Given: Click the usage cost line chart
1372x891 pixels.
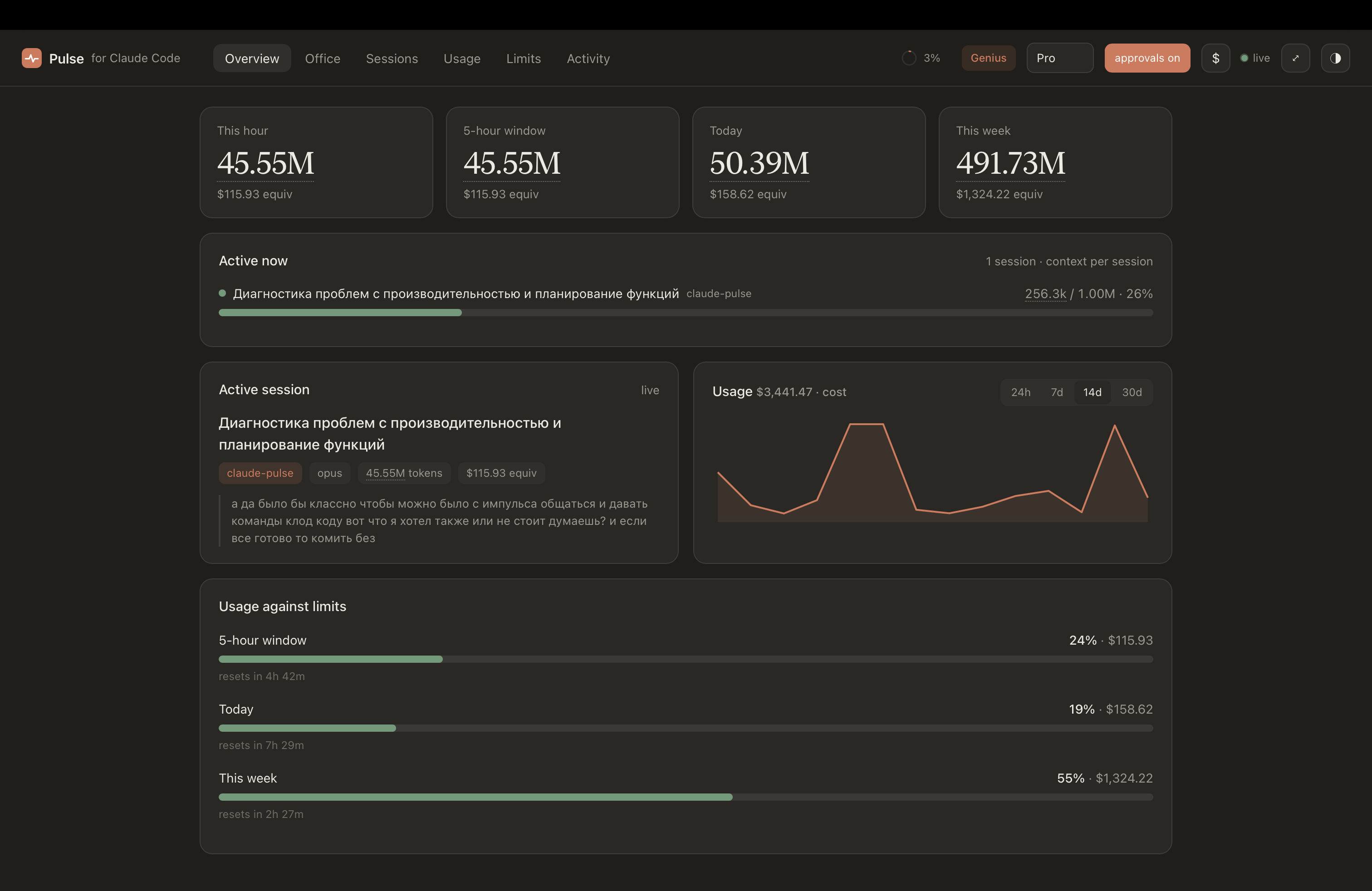Looking at the screenshot, I should pos(932,473).
